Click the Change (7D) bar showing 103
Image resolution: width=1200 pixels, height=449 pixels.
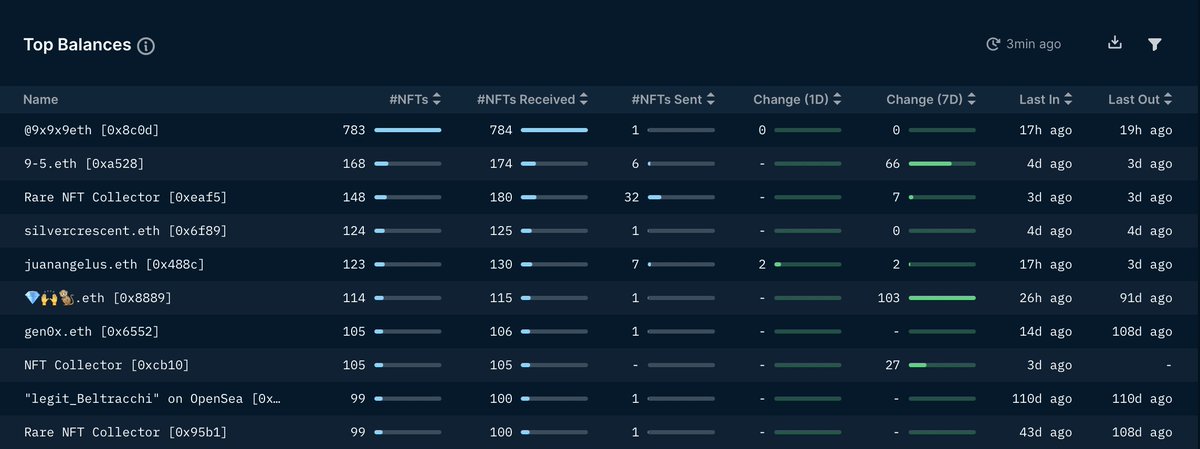pyautogui.click(x=941, y=298)
